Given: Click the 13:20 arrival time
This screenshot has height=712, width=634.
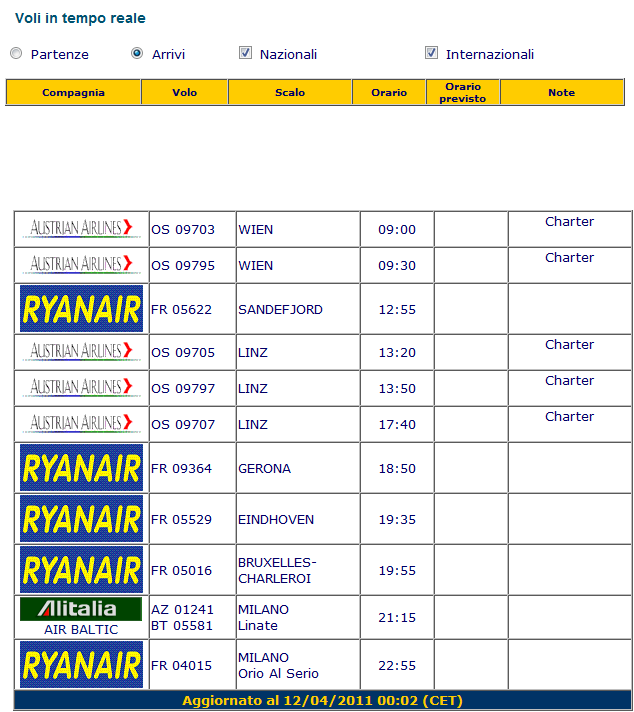Looking at the screenshot, I should (x=397, y=352).
